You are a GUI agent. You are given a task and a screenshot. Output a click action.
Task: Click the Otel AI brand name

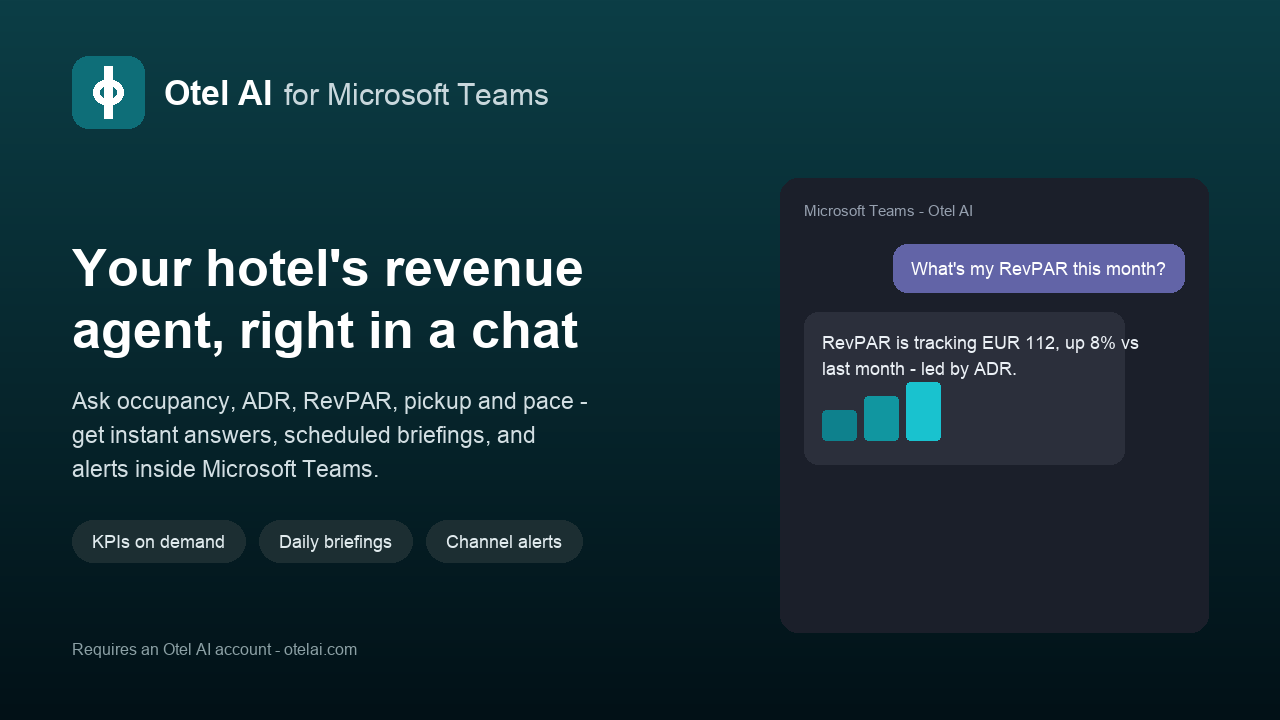[x=218, y=93]
